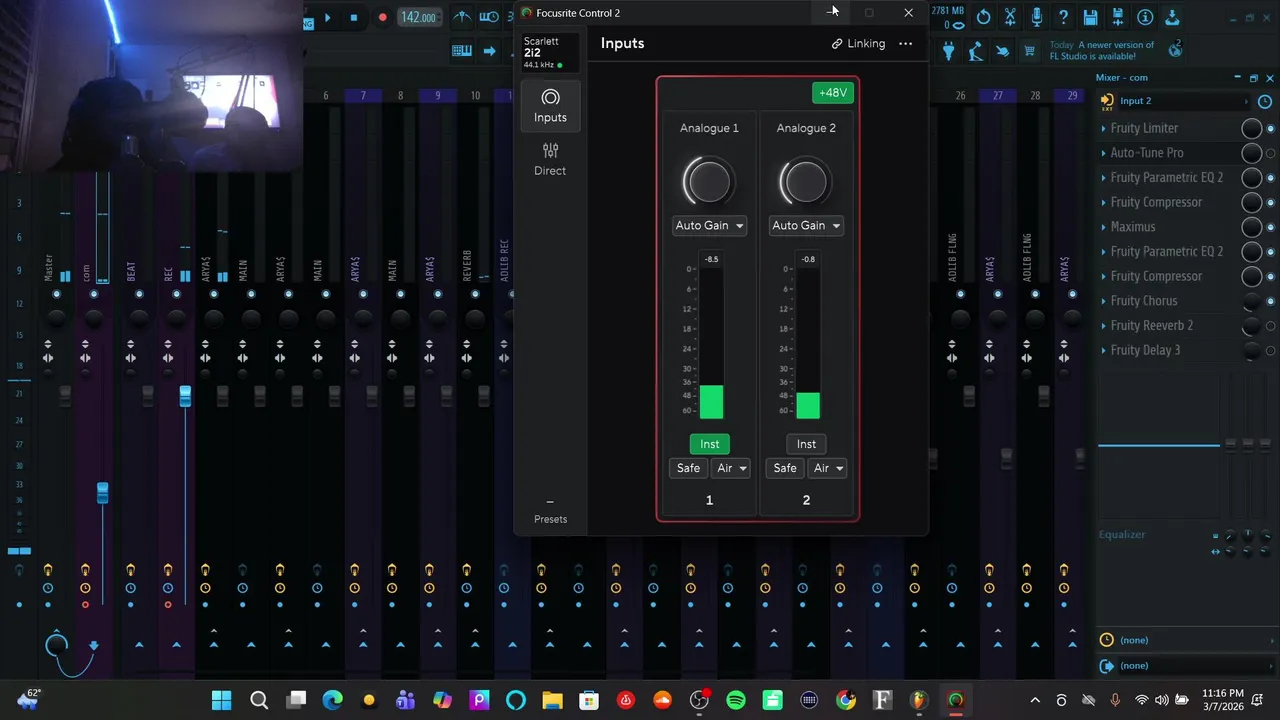Open Spotify from the taskbar
Image resolution: width=1280 pixels, height=720 pixels.
point(736,700)
